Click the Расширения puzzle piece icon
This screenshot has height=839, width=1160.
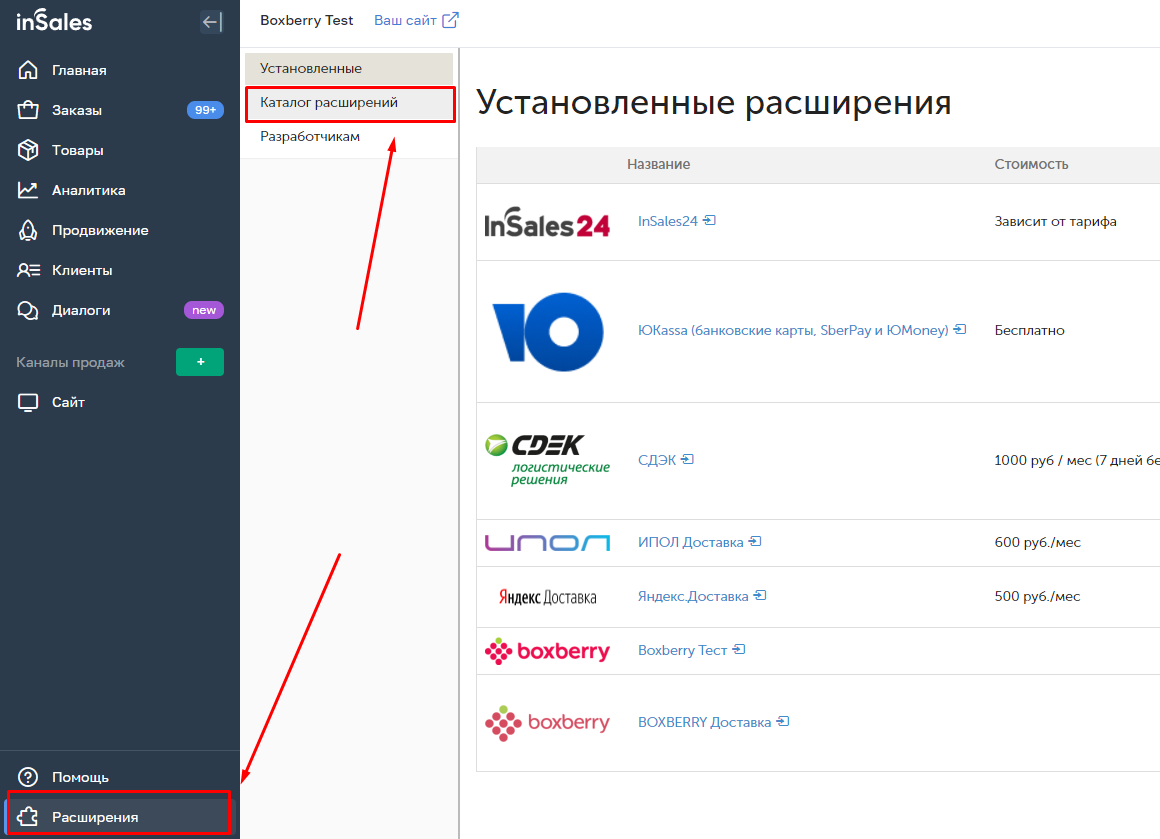tap(28, 817)
